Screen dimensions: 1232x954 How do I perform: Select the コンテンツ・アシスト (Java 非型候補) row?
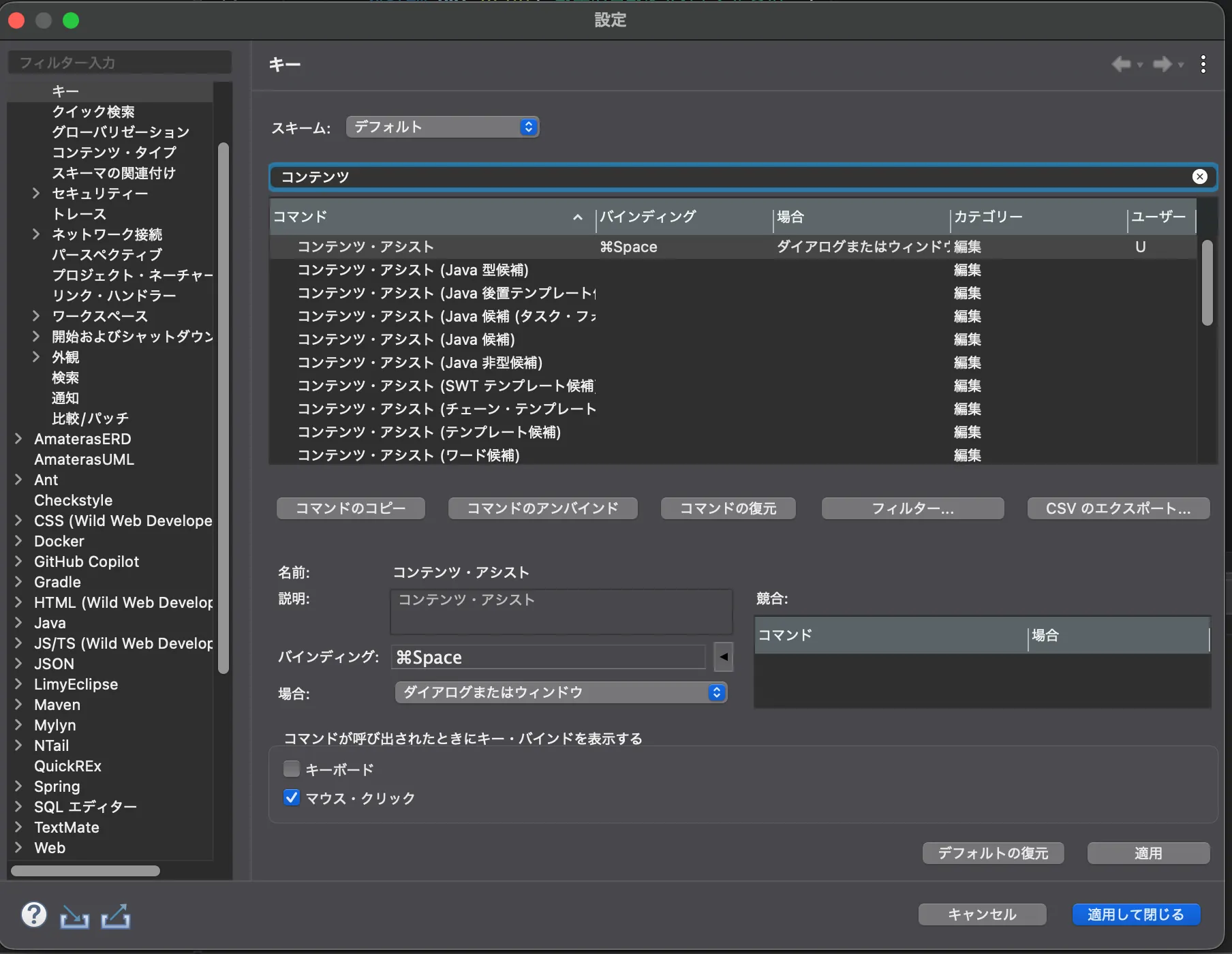pos(733,363)
